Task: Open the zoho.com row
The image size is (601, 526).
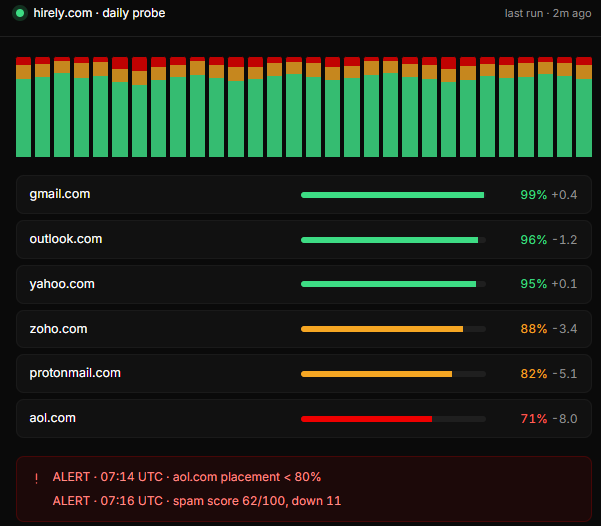Action: coord(304,329)
